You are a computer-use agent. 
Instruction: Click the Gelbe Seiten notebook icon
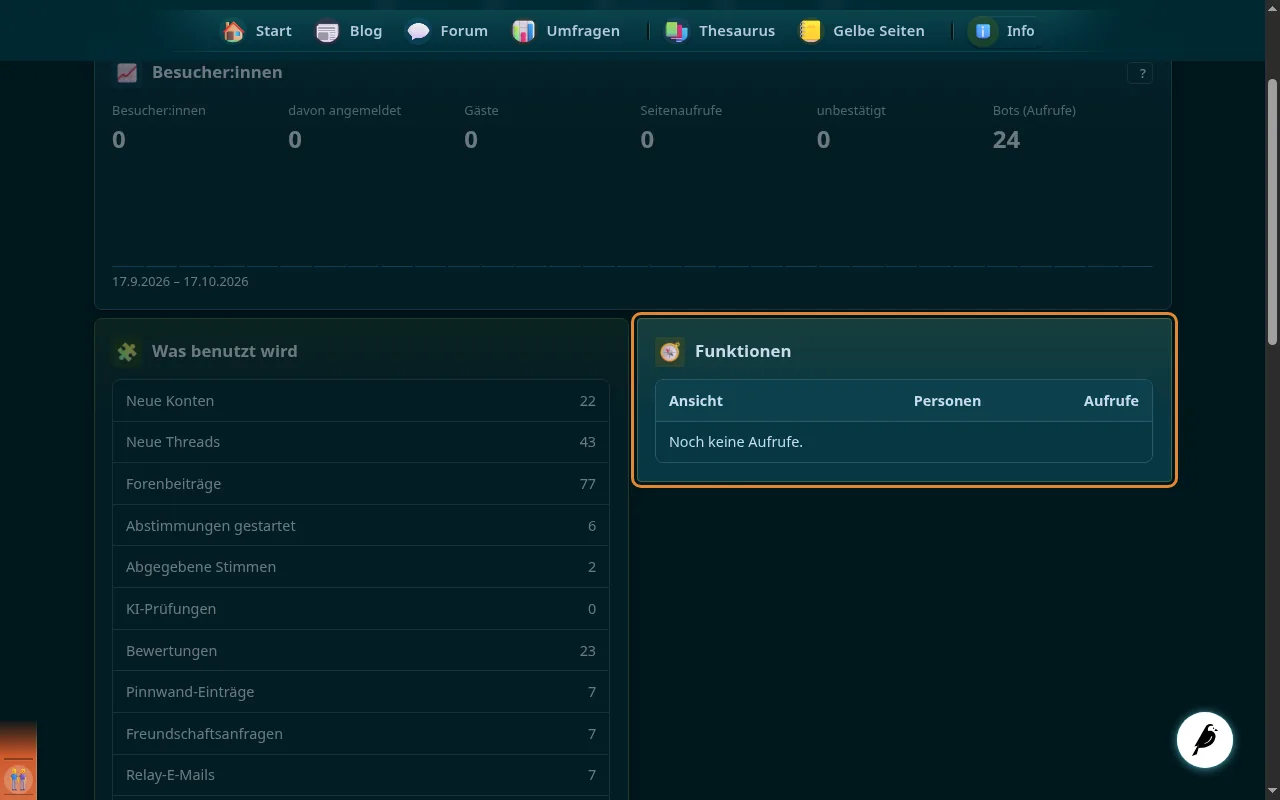(810, 31)
